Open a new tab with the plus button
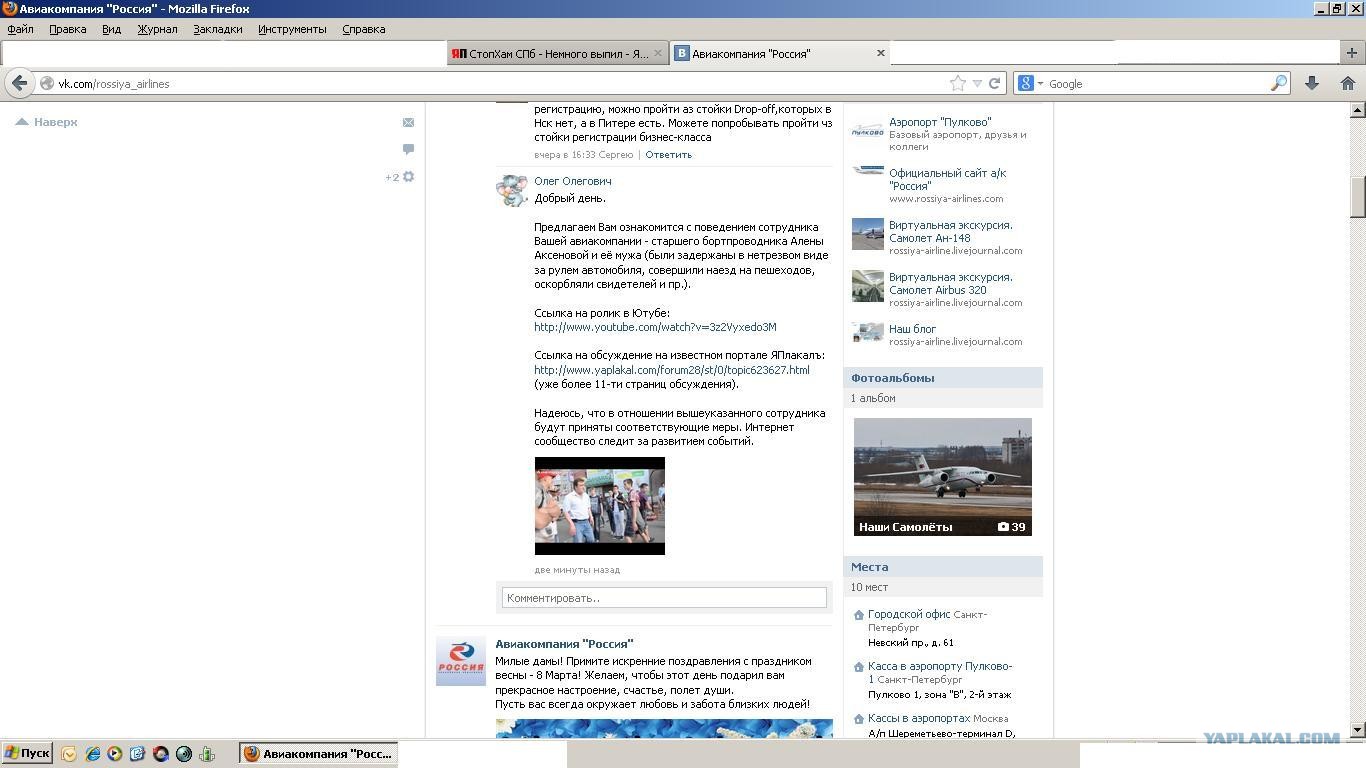This screenshot has width=1366, height=768. [1353, 53]
